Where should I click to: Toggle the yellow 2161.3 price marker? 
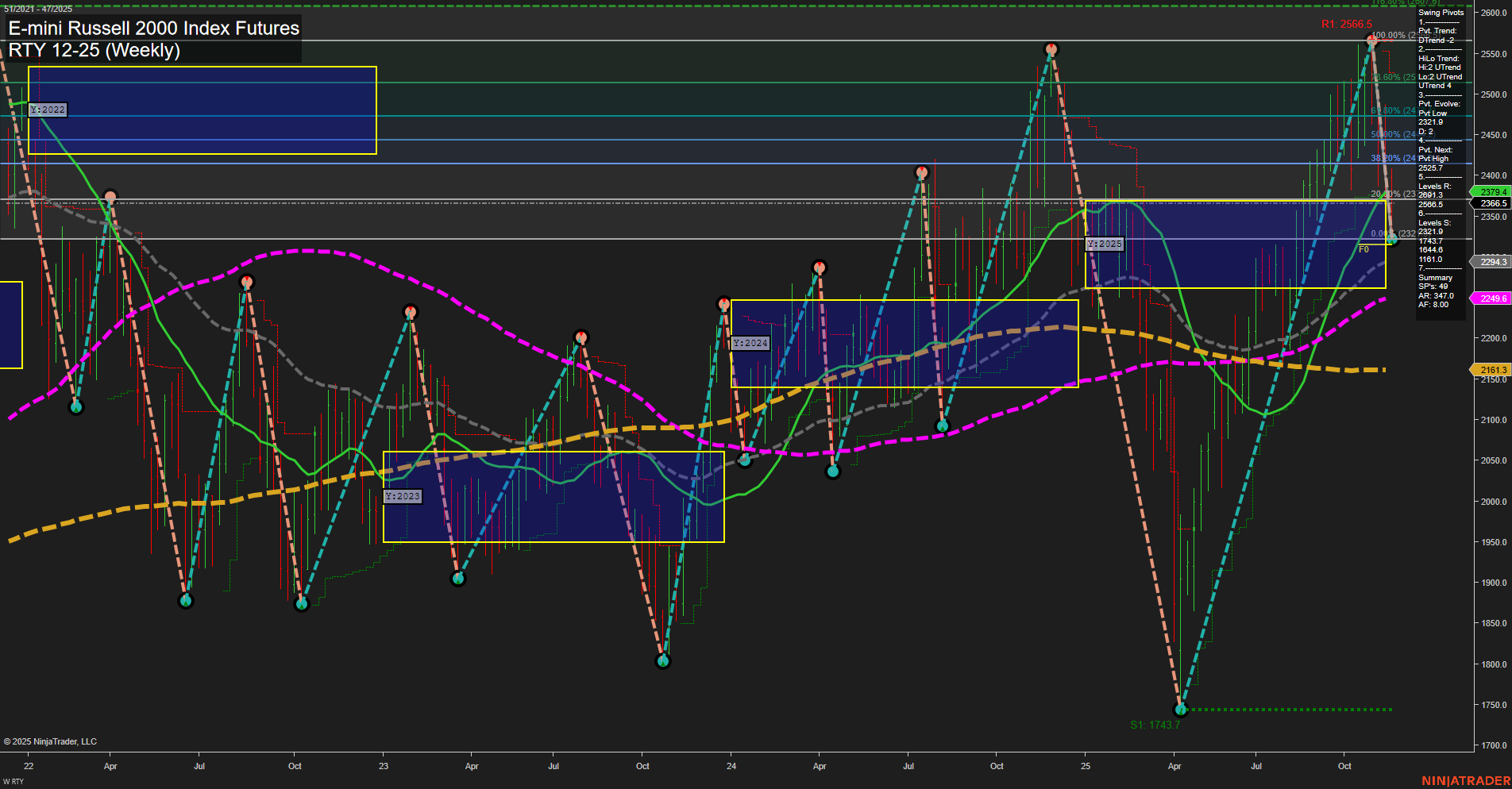[x=1491, y=370]
